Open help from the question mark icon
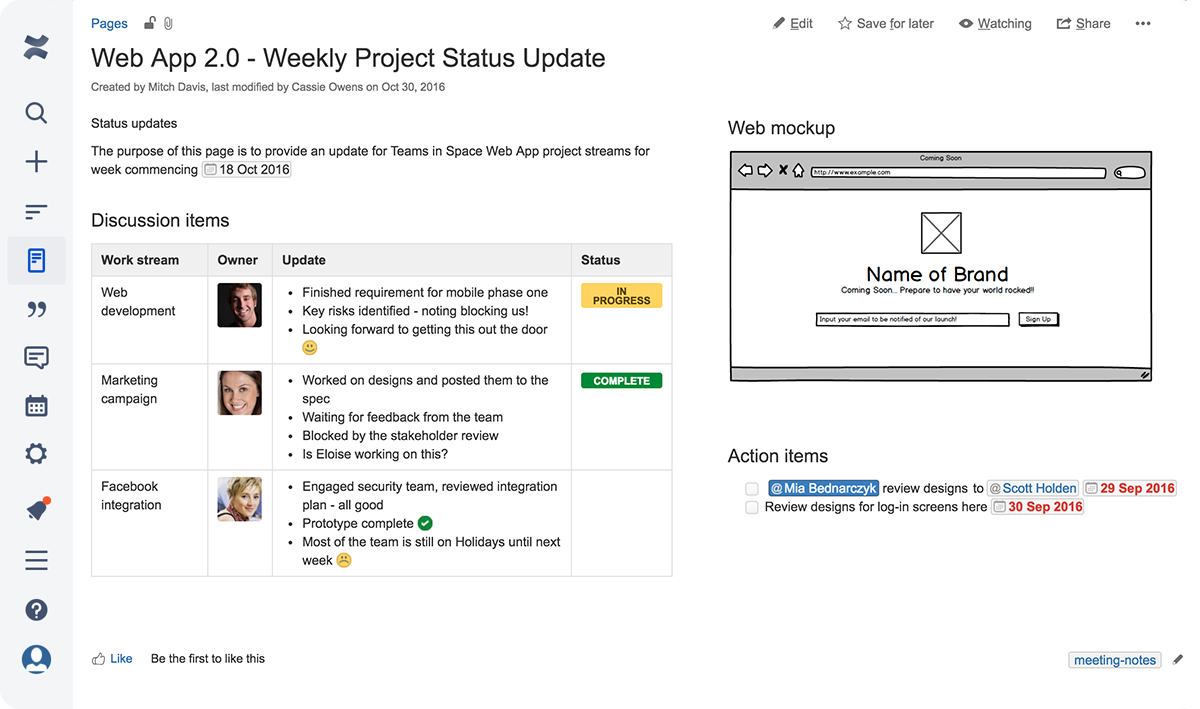1200x709 pixels. 36,609
